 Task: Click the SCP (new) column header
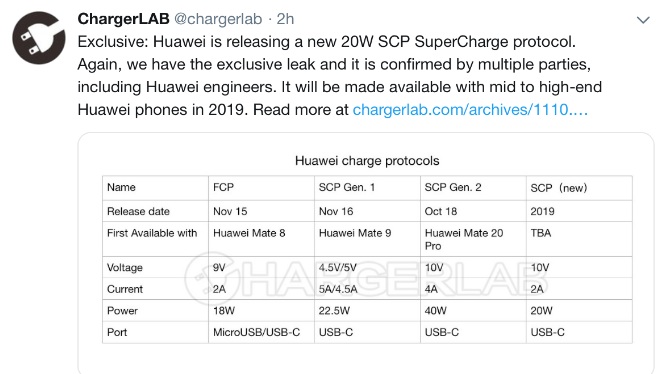[579, 188]
